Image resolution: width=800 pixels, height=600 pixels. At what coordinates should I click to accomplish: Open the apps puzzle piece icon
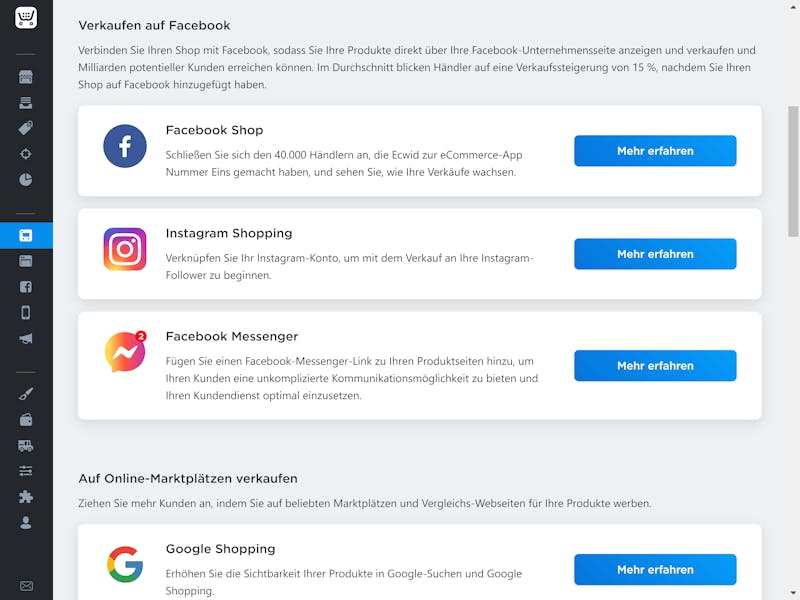[26, 497]
